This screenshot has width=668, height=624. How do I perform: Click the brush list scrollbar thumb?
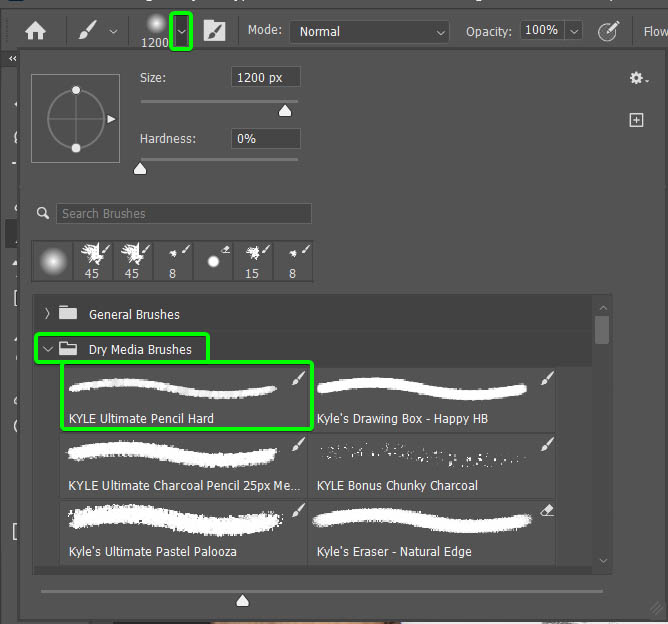tap(602, 330)
